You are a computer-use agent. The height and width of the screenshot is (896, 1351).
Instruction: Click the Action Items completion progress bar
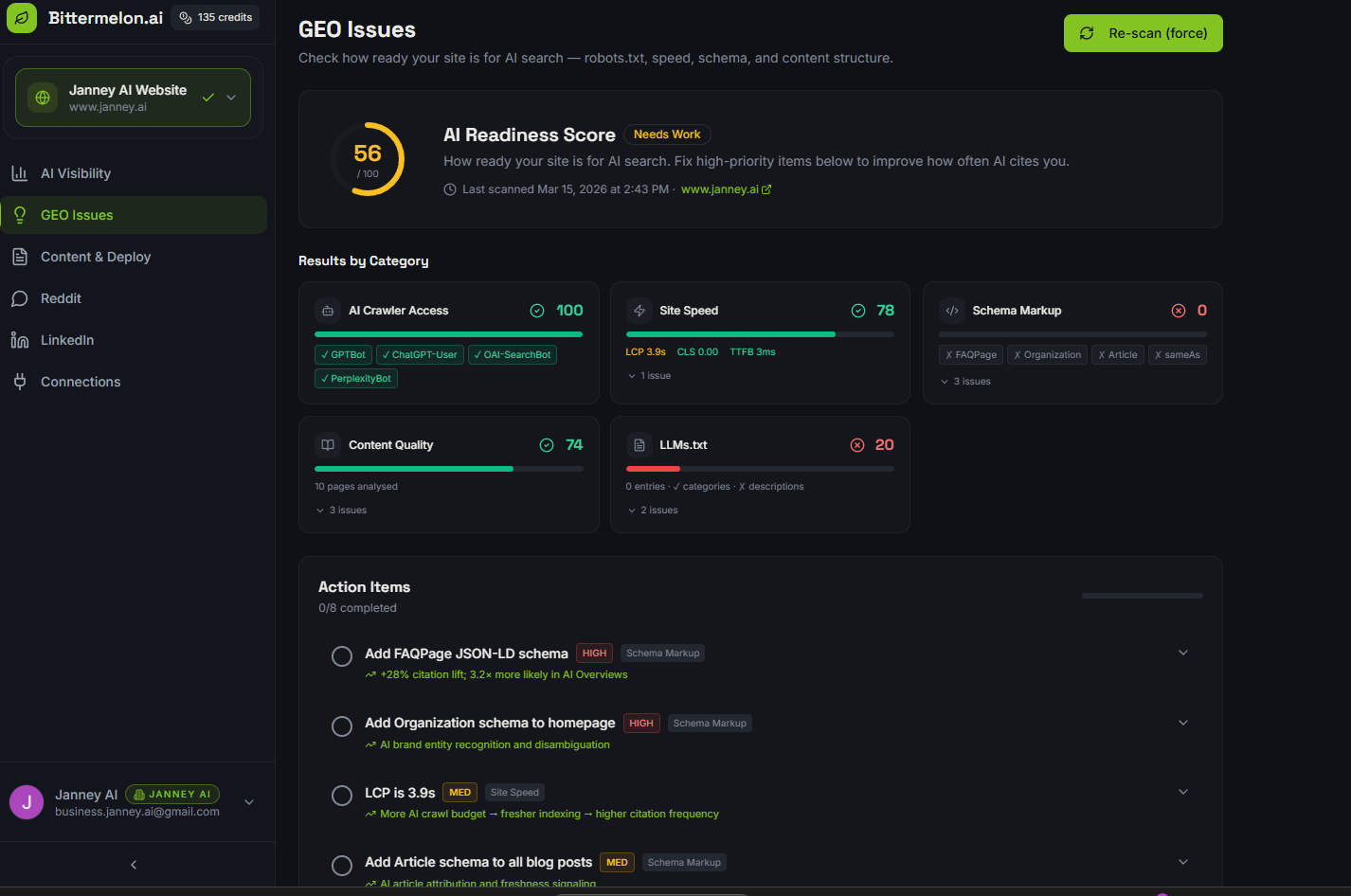click(1142, 596)
